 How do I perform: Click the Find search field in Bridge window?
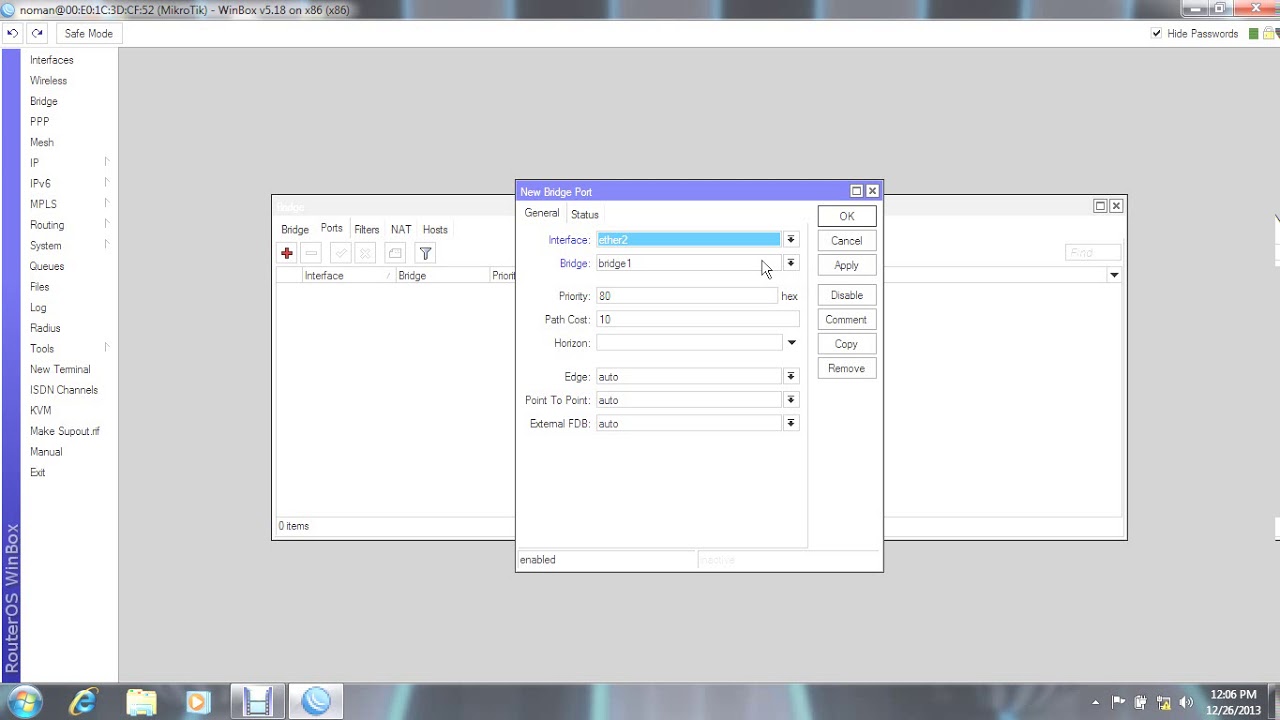[x=1092, y=253]
